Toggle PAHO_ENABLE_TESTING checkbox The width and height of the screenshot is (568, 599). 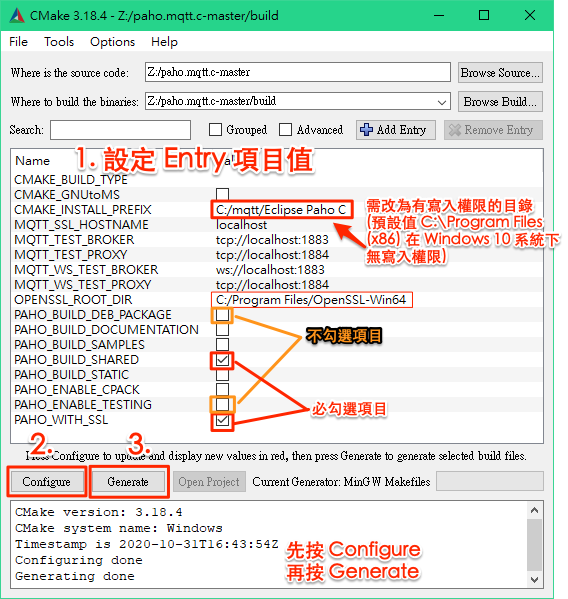222,405
